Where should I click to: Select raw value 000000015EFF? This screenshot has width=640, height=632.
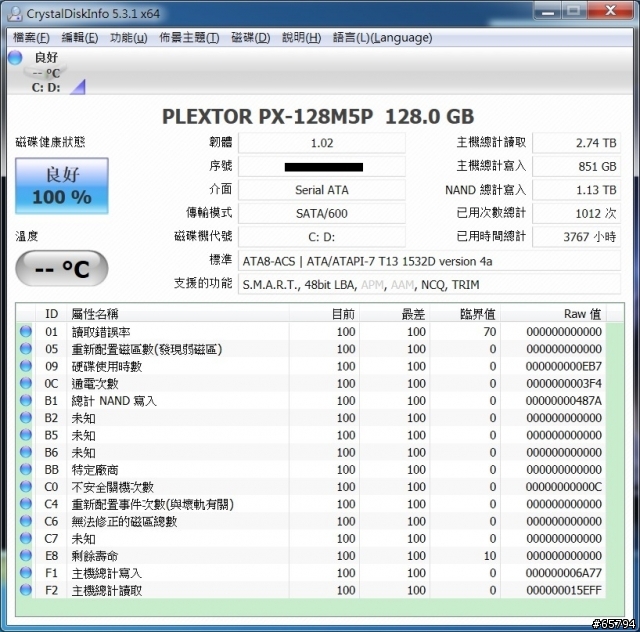pos(564,590)
